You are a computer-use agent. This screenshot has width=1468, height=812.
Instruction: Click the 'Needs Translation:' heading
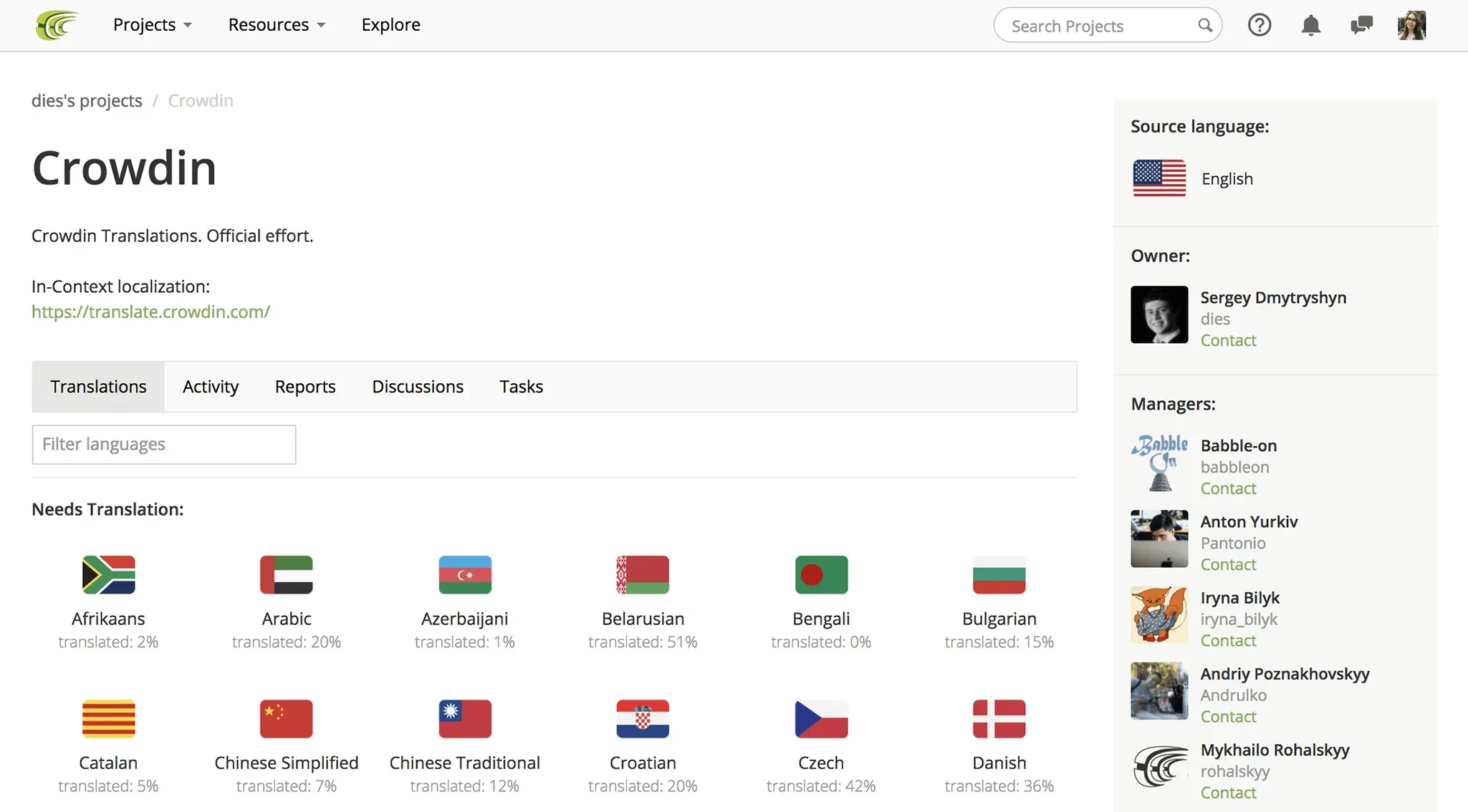(x=107, y=509)
